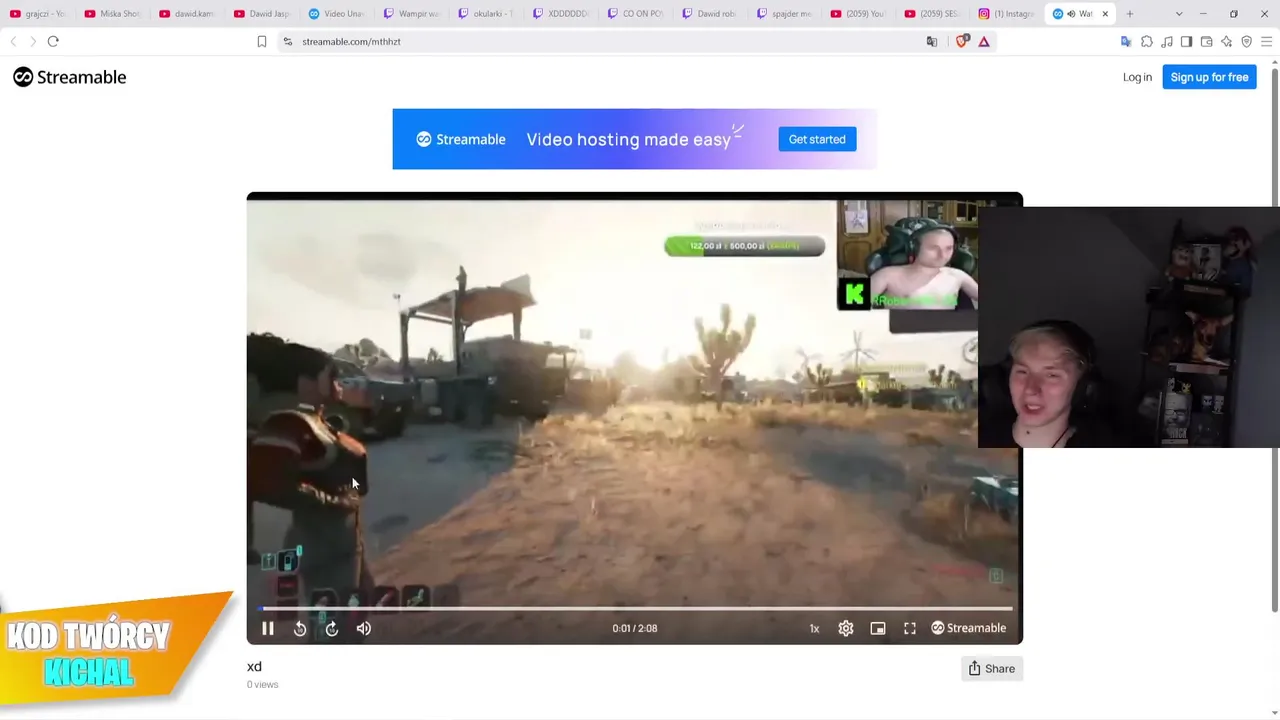
Task: Mute the video volume
Action: 364,628
